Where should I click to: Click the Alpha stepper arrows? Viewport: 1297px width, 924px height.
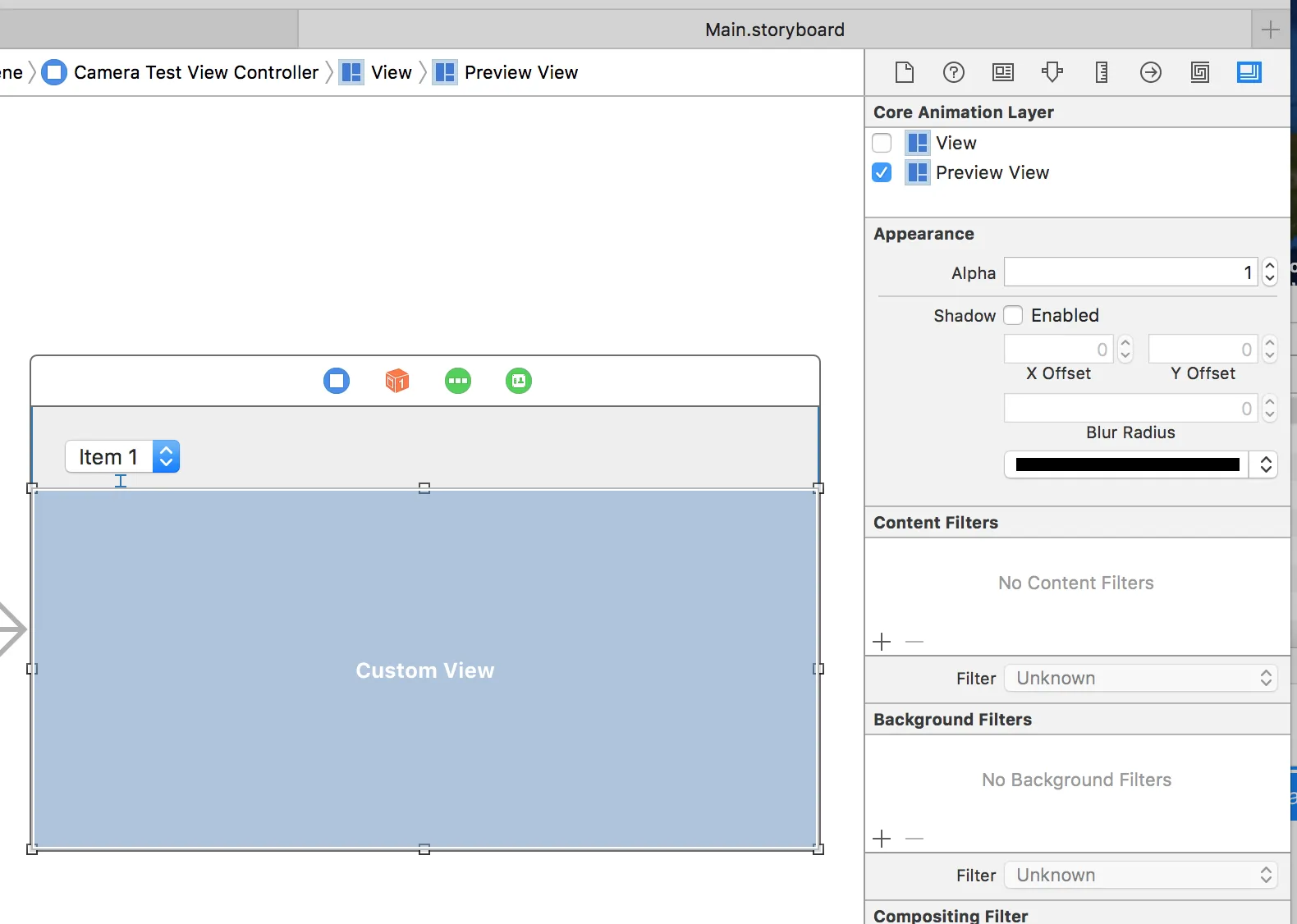click(1270, 272)
